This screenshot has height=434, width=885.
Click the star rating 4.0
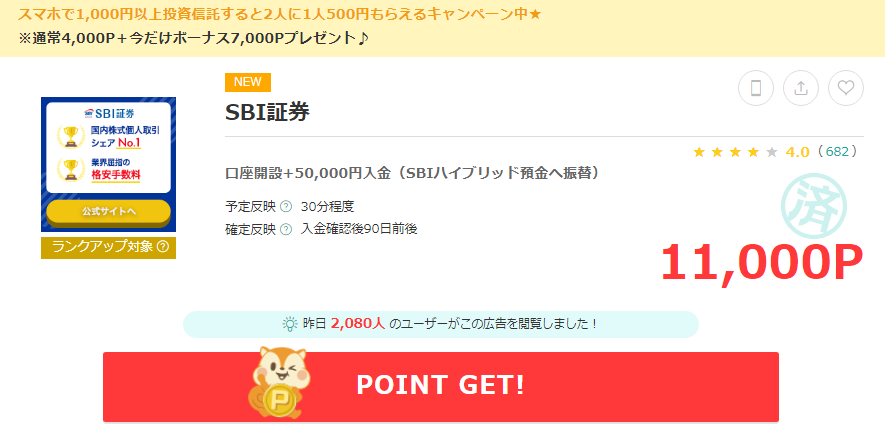tap(751, 152)
